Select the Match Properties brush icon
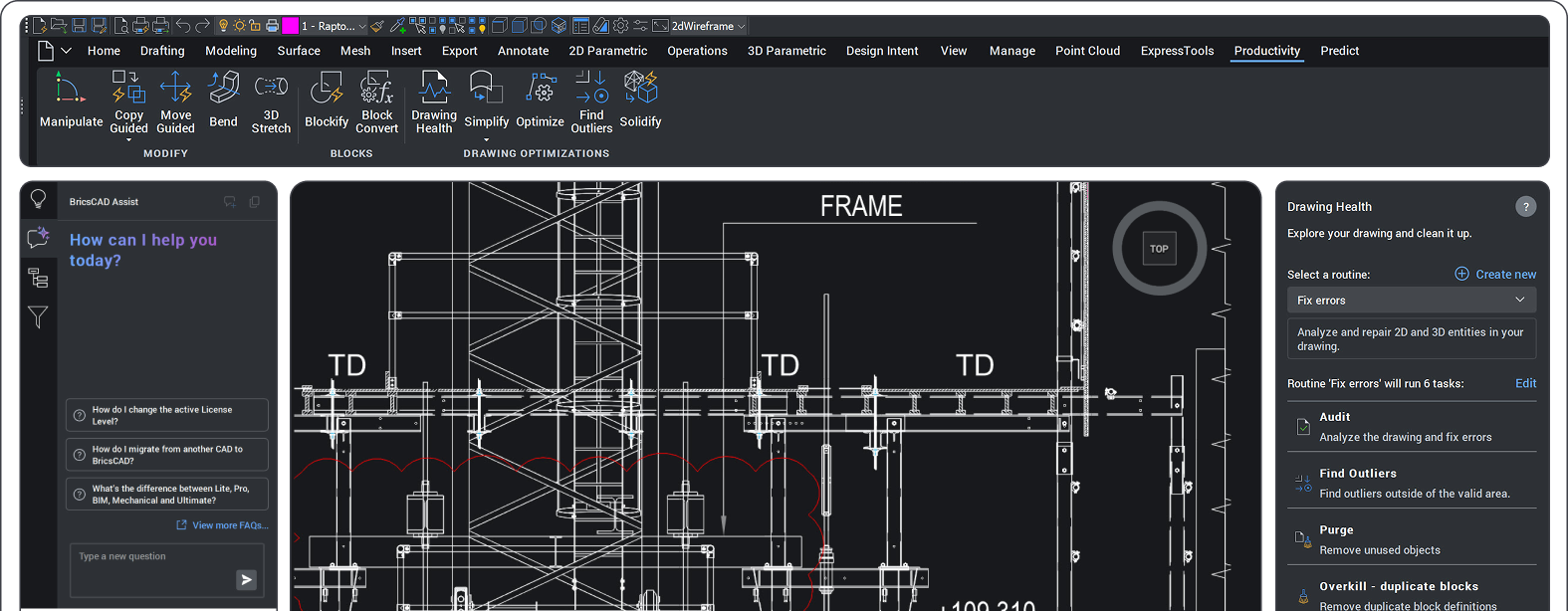1568x611 pixels. (377, 26)
